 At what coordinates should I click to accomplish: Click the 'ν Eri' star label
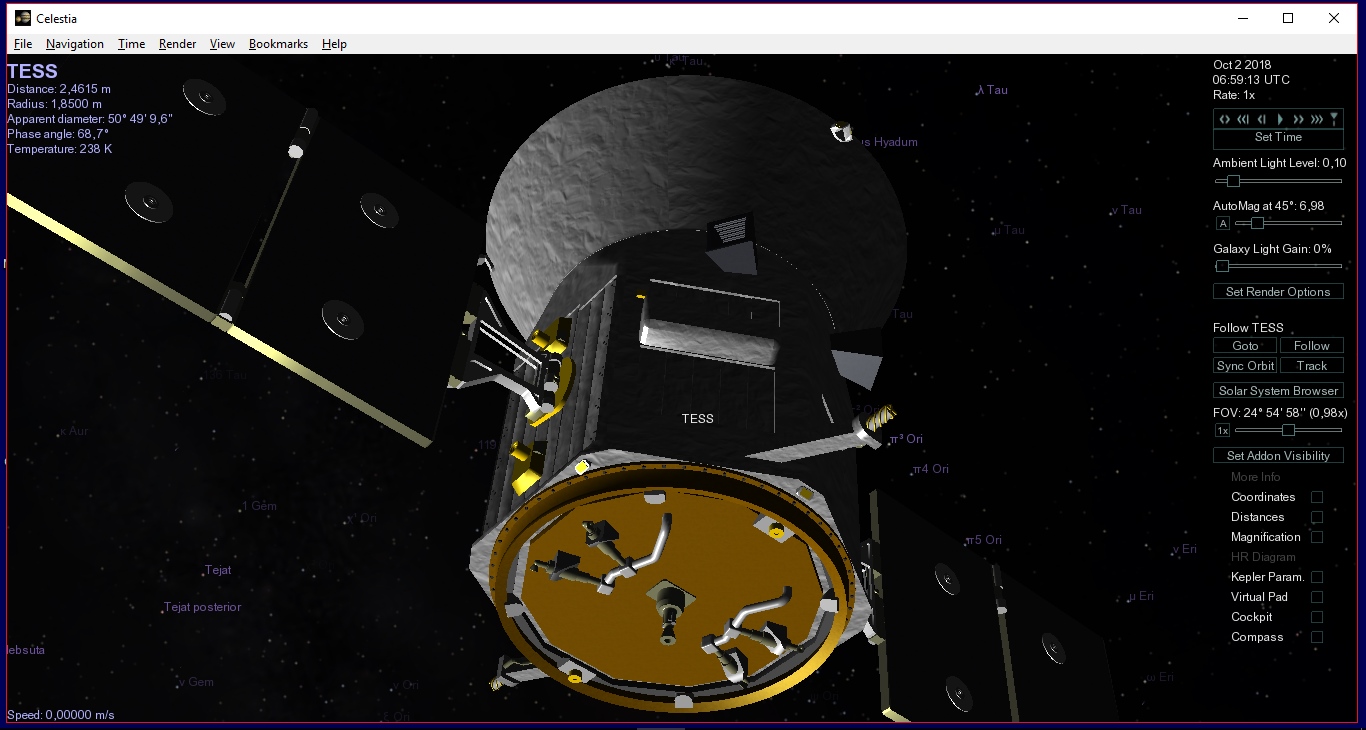click(x=1185, y=549)
